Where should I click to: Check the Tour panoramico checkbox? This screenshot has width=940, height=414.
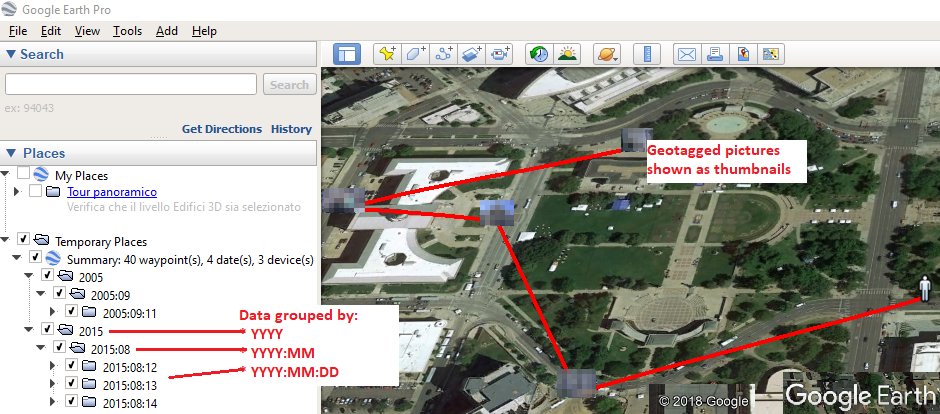(35, 192)
